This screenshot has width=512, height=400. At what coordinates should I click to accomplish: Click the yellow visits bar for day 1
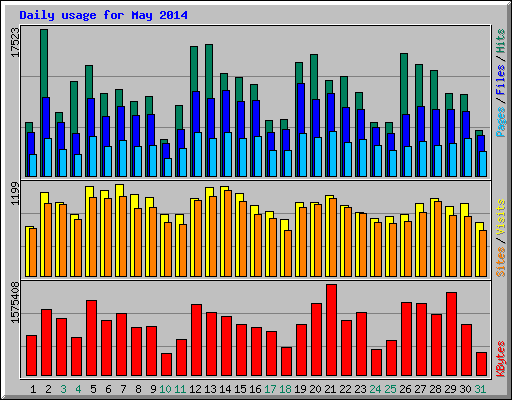click(x=27, y=252)
